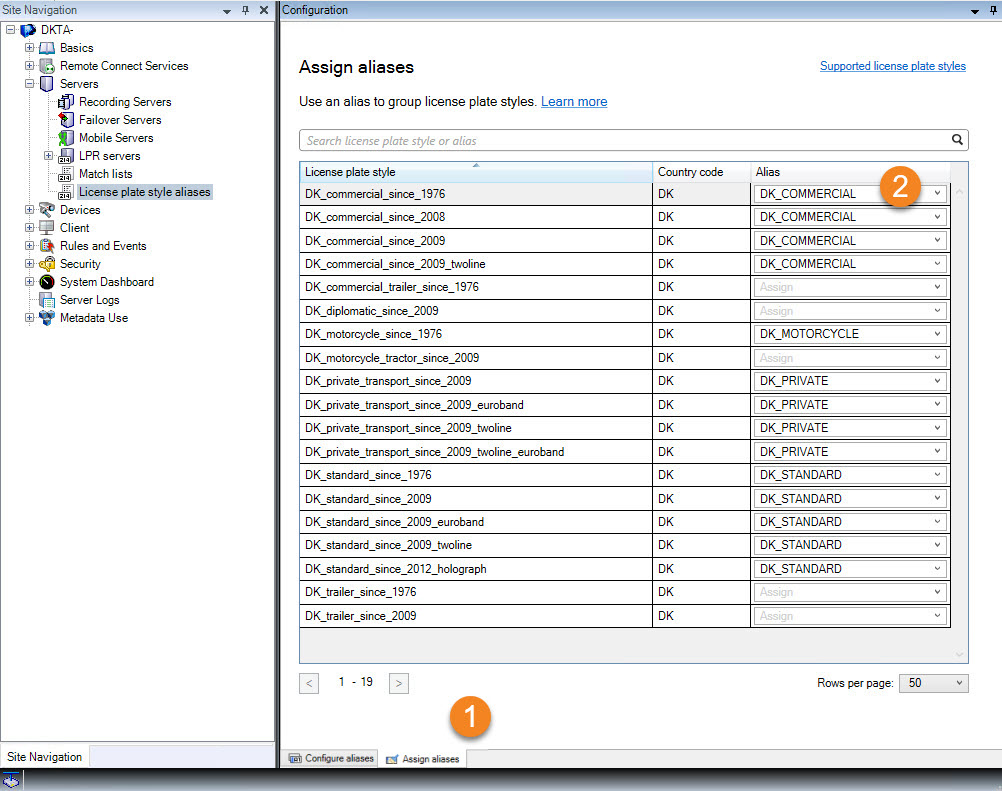This screenshot has height=791, width=1002.
Task: Expand the LPR servers node
Action: point(48,156)
